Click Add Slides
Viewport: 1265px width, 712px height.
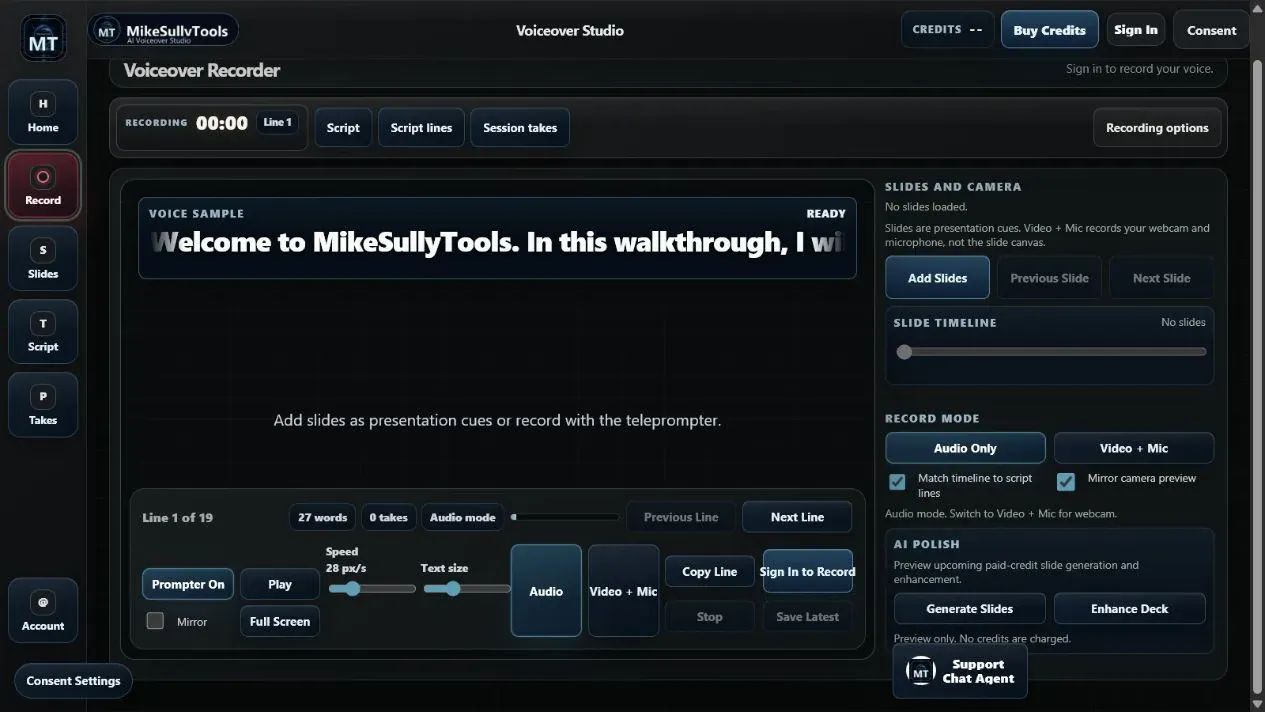937,278
